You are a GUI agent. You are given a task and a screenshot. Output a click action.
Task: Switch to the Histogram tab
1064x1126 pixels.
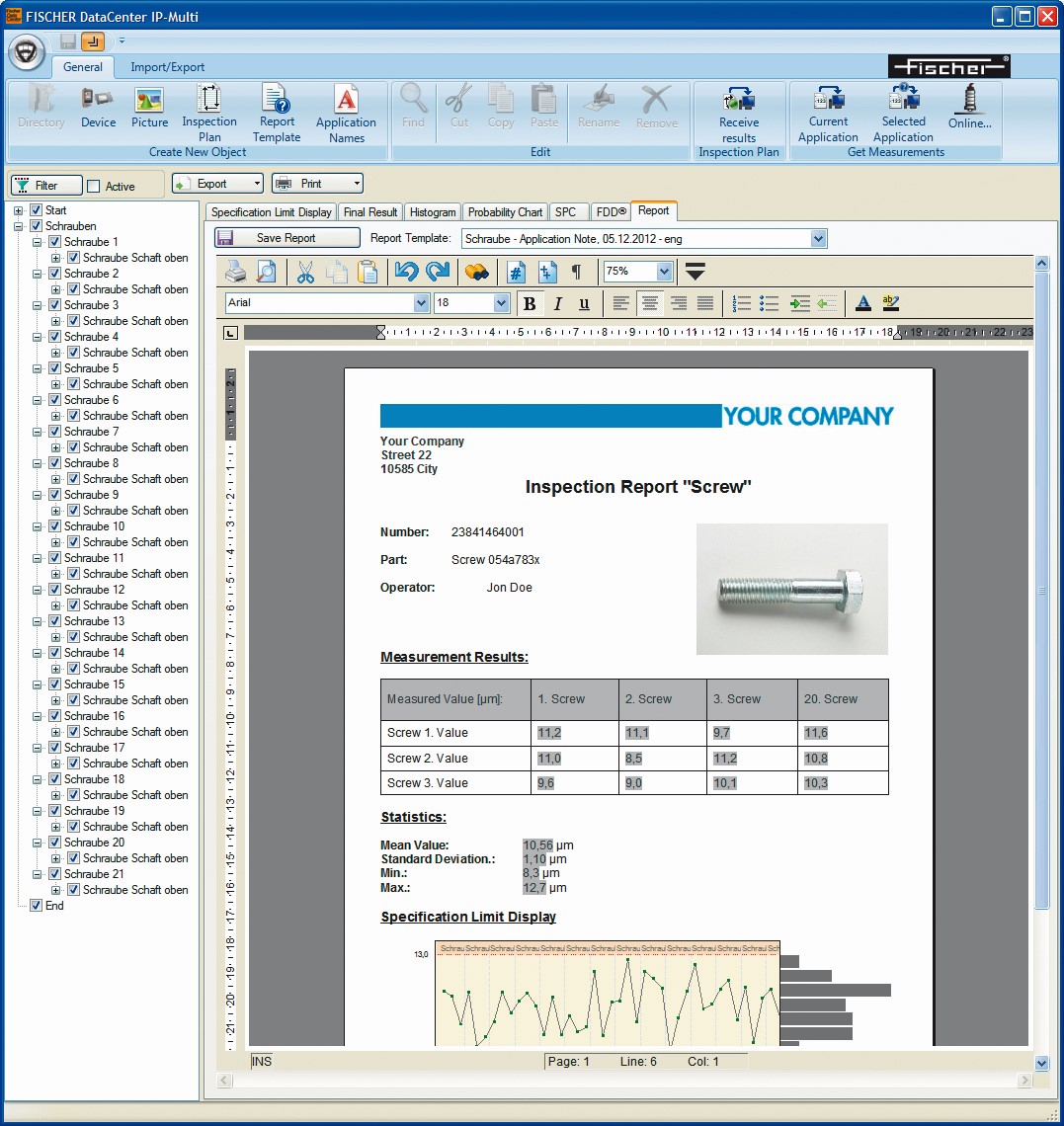click(x=433, y=212)
